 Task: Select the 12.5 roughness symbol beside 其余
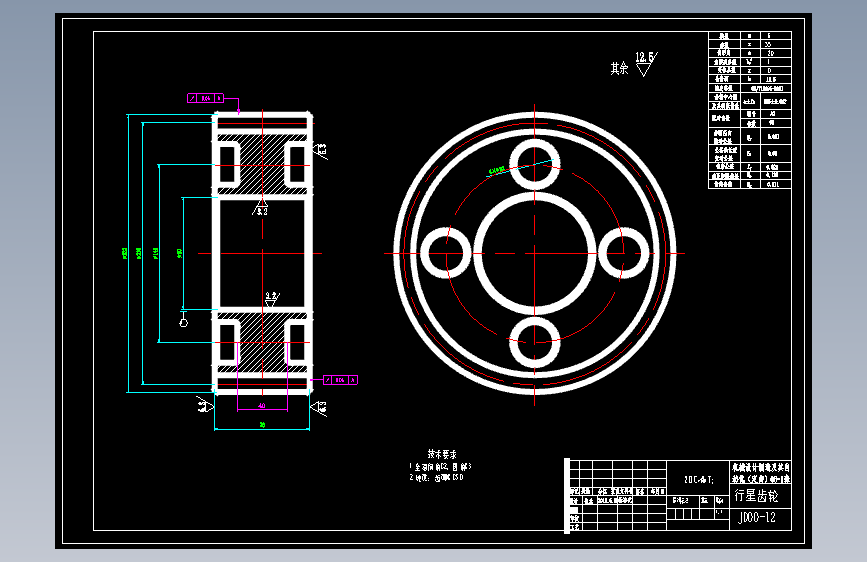coord(645,64)
